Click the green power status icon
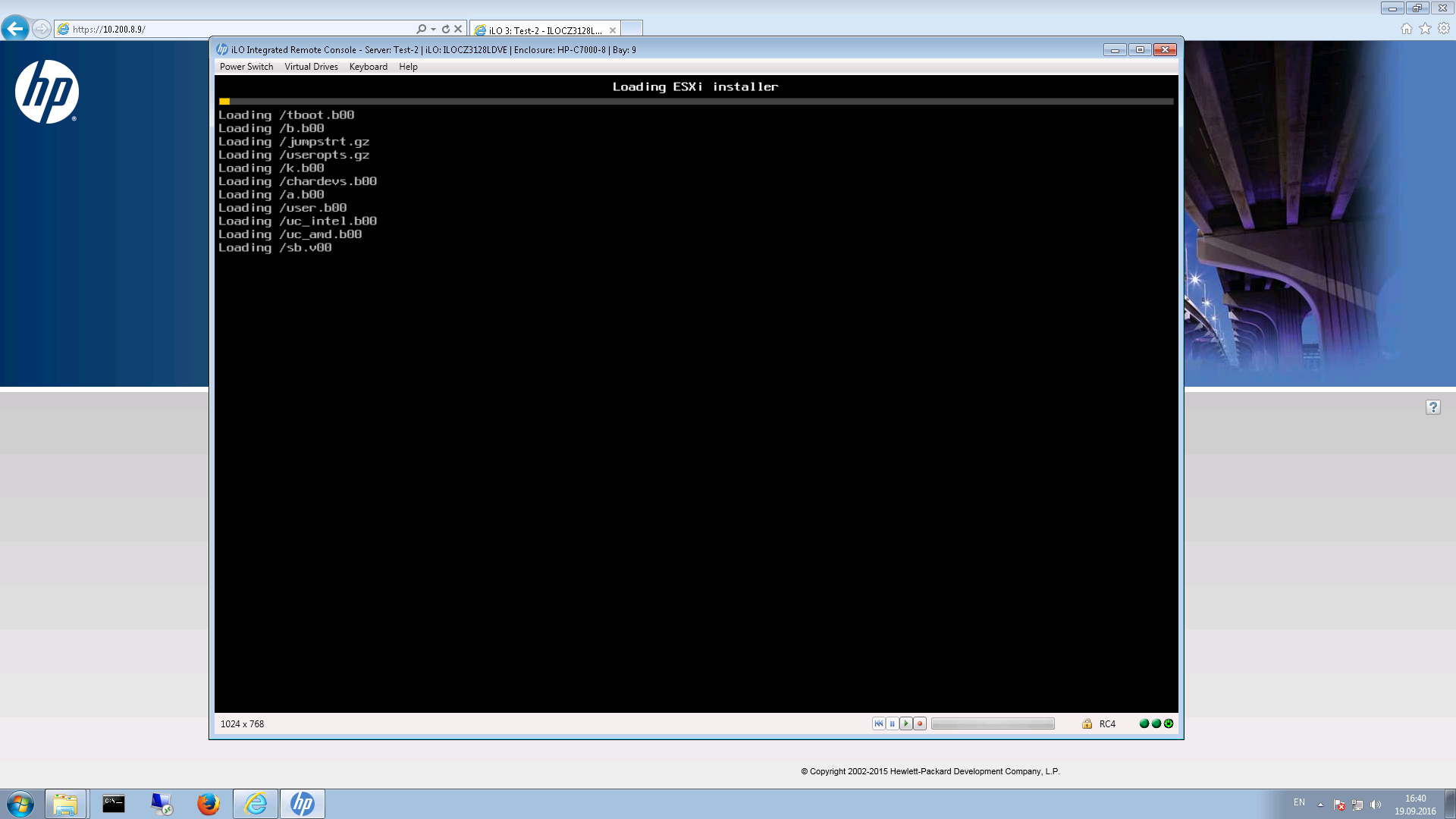 [1169, 723]
